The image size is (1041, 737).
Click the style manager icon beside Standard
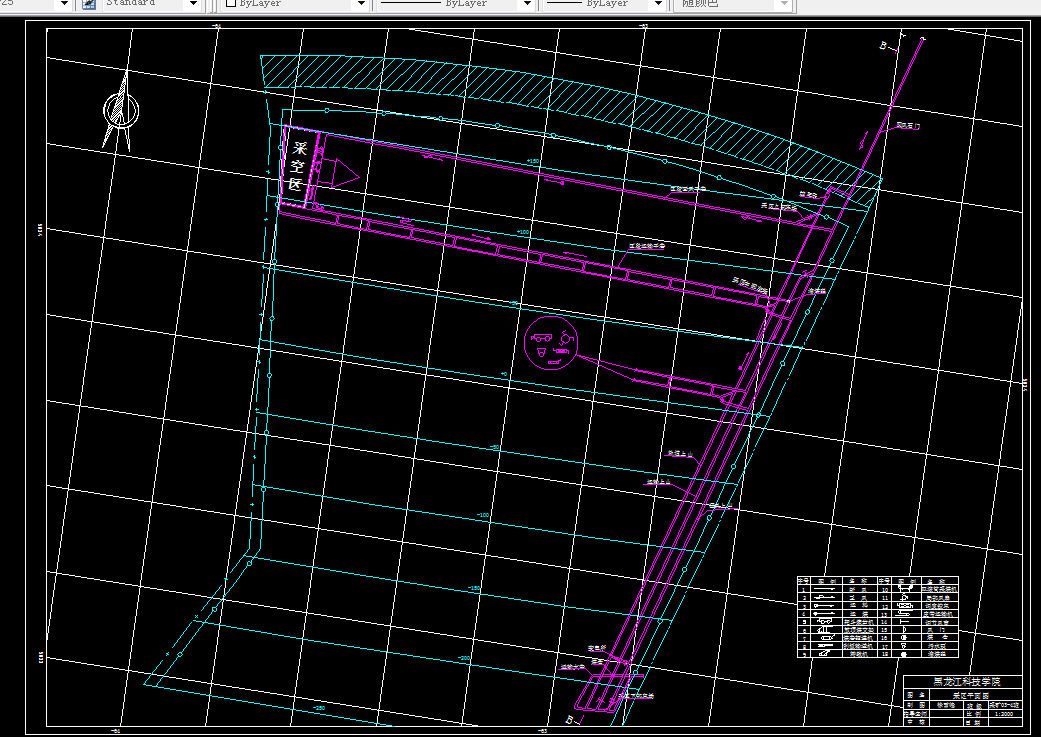[x=88, y=4]
